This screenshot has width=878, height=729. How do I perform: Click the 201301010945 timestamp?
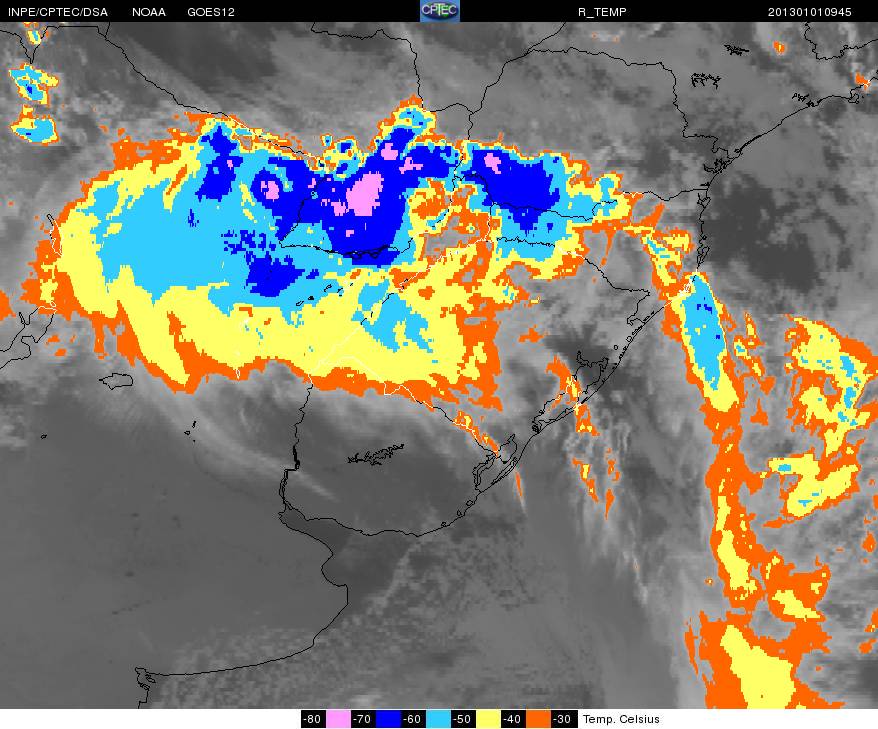(x=810, y=12)
